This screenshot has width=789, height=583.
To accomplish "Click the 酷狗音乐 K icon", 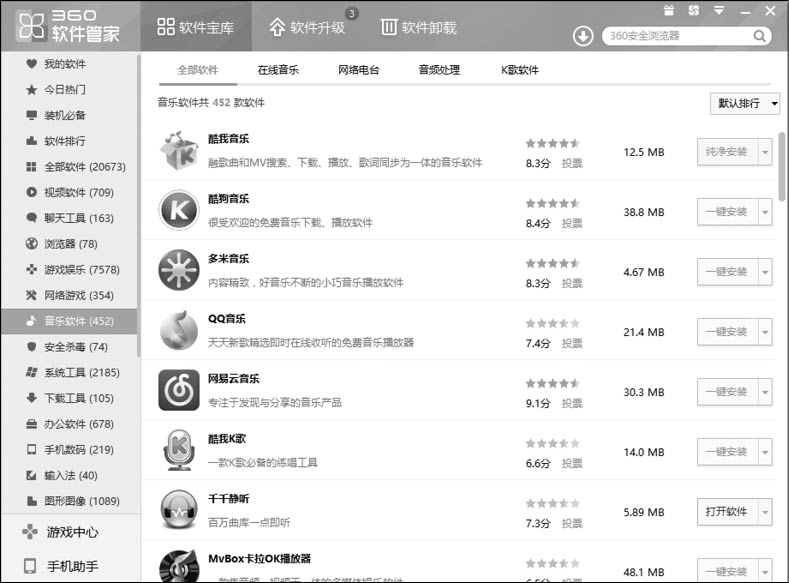I will coord(179,210).
